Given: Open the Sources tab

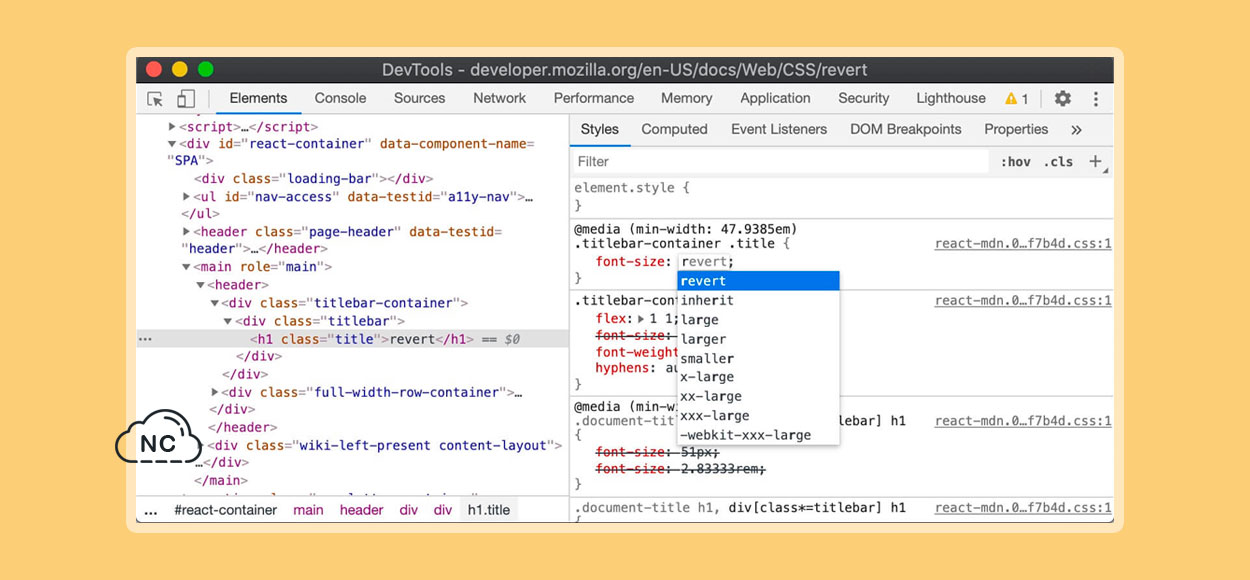Looking at the screenshot, I should coord(419,98).
